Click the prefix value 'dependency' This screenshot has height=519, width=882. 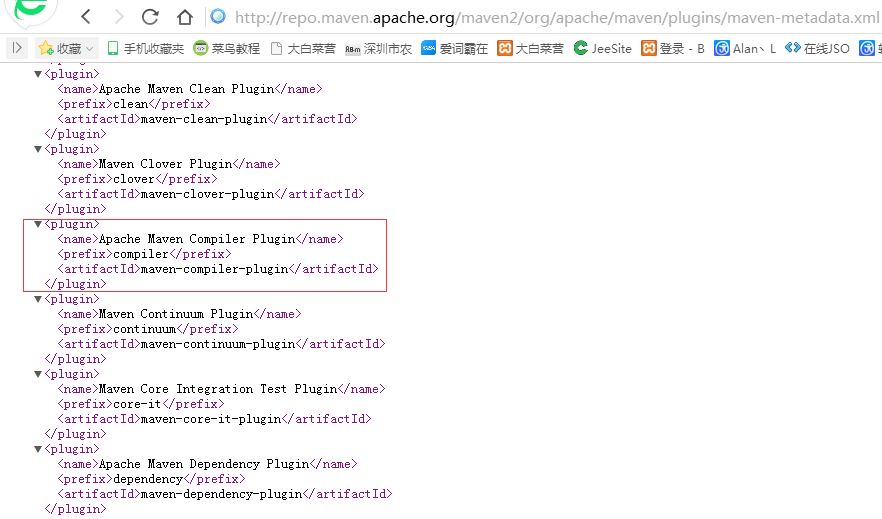pos(148,479)
